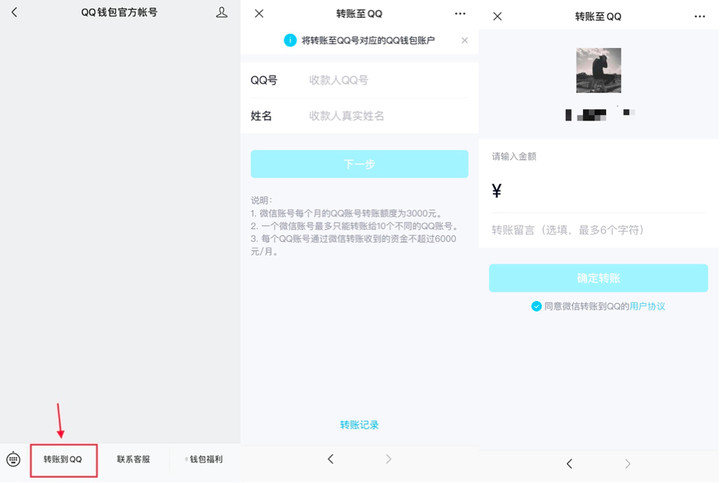This screenshot has height=483, width=720.
Task: Open the 转账到QQ menu
Action: (x=63, y=459)
